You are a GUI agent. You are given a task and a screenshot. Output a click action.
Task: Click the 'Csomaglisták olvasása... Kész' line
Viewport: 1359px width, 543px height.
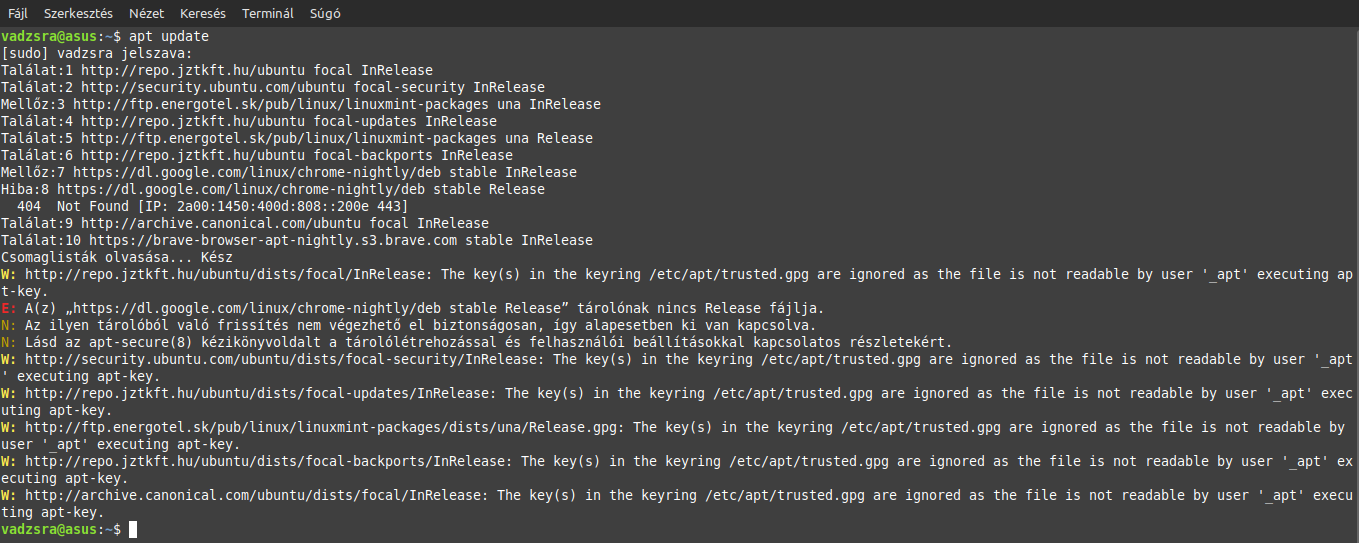coord(117,257)
